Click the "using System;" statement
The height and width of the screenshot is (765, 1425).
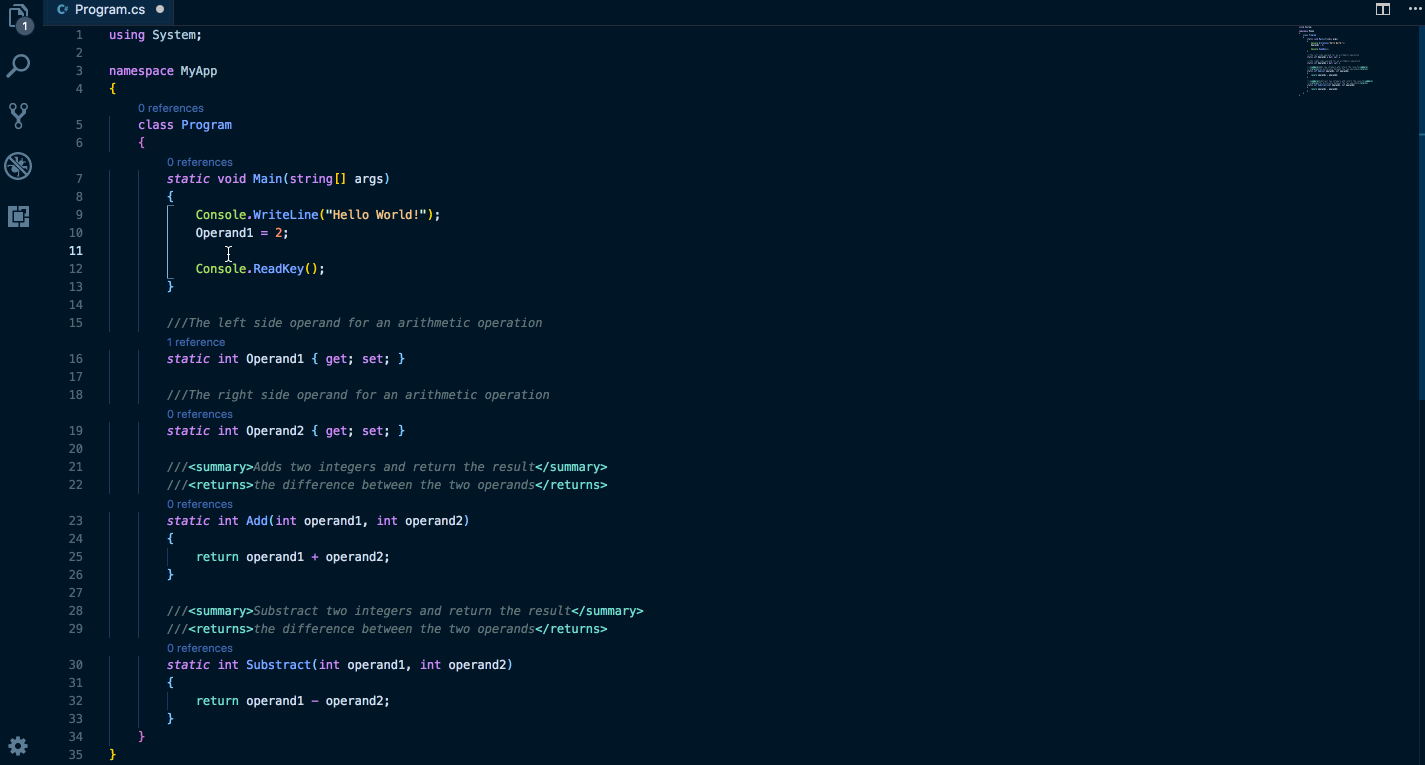pyautogui.click(x=155, y=35)
